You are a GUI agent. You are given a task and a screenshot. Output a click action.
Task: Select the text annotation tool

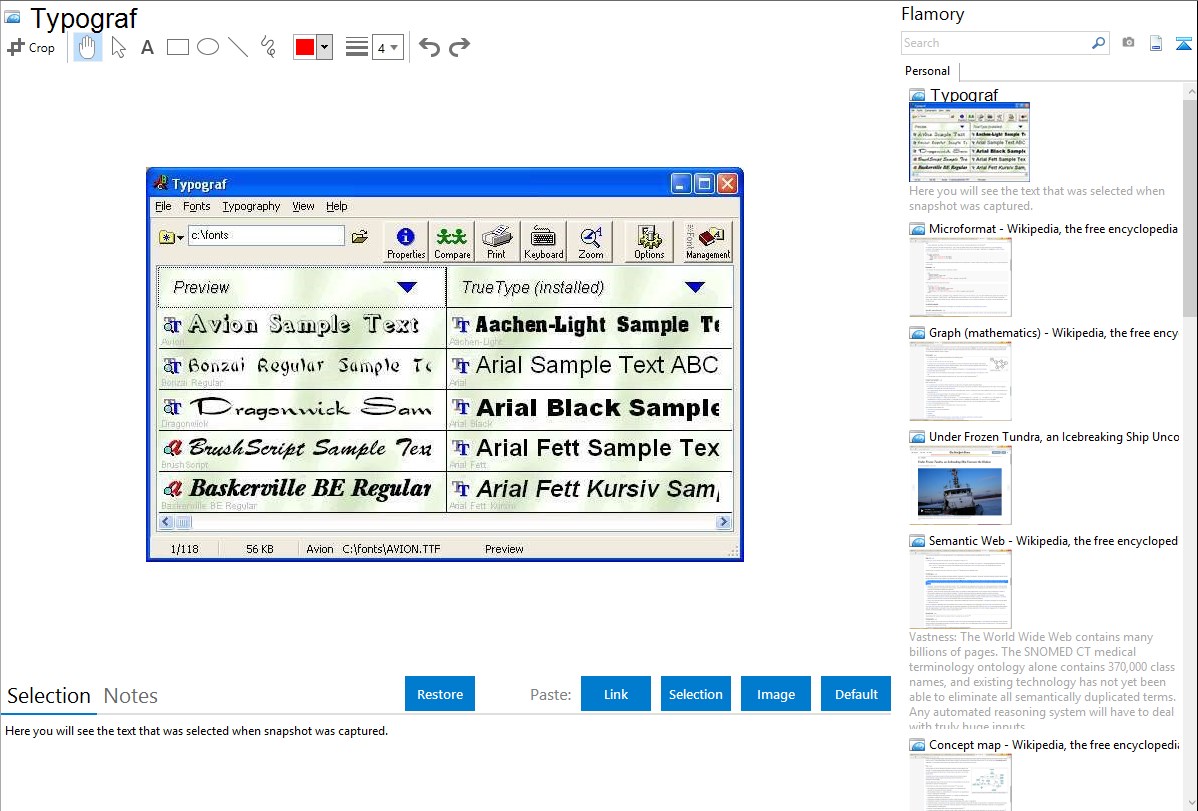pos(147,47)
